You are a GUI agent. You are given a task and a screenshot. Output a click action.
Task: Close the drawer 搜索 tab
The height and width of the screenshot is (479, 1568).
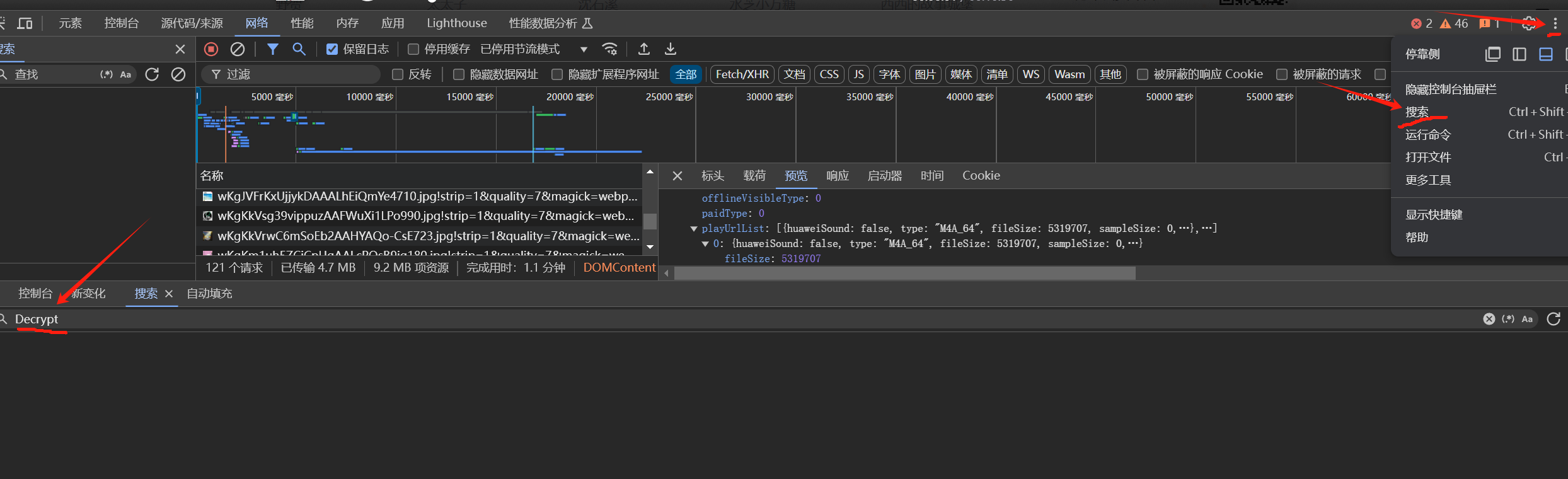click(x=169, y=294)
